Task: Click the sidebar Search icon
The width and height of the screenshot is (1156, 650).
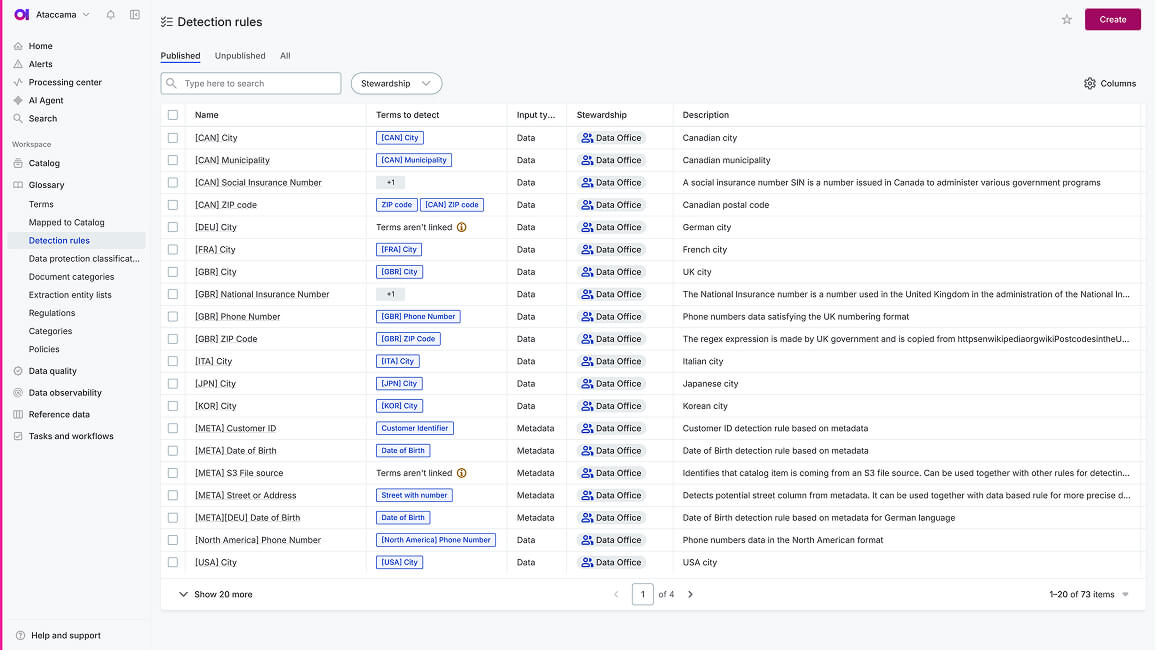Action: point(18,118)
